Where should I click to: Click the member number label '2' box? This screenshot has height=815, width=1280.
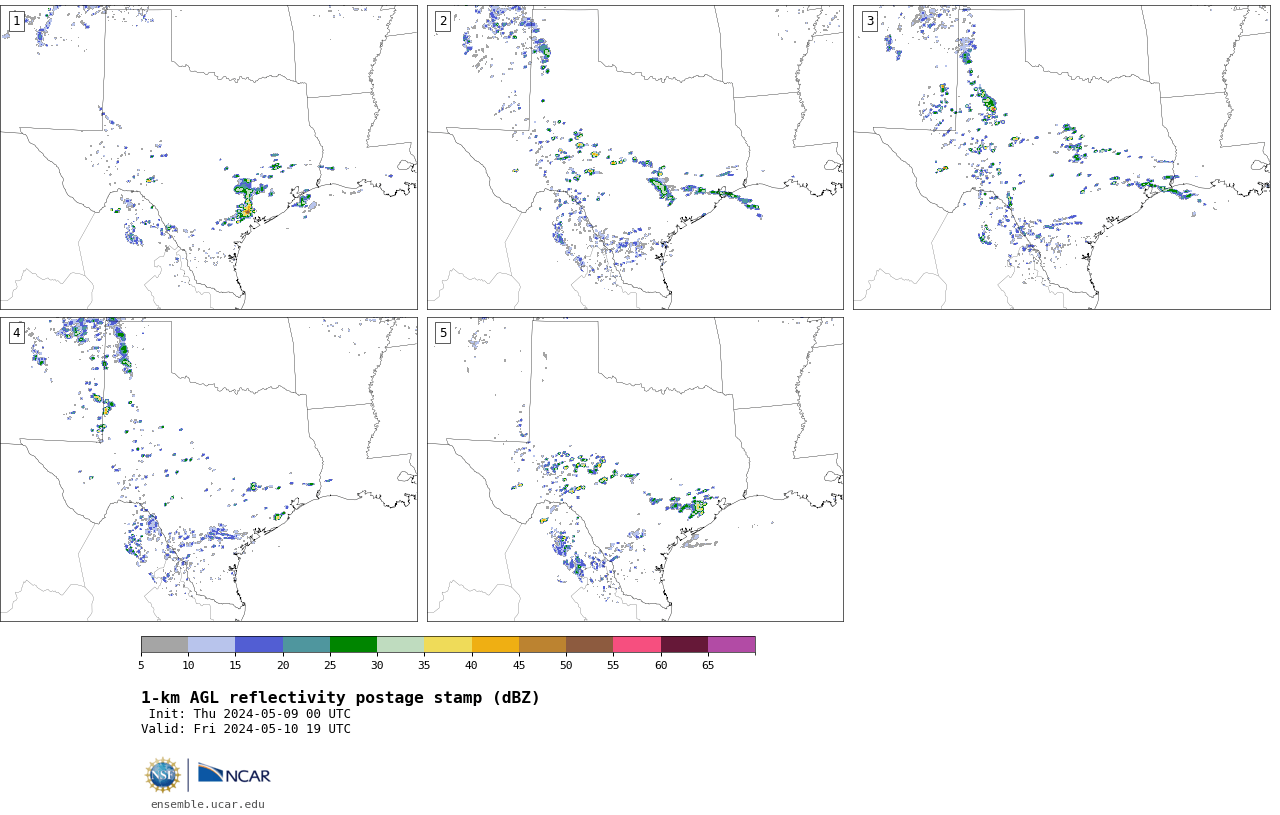443,21
